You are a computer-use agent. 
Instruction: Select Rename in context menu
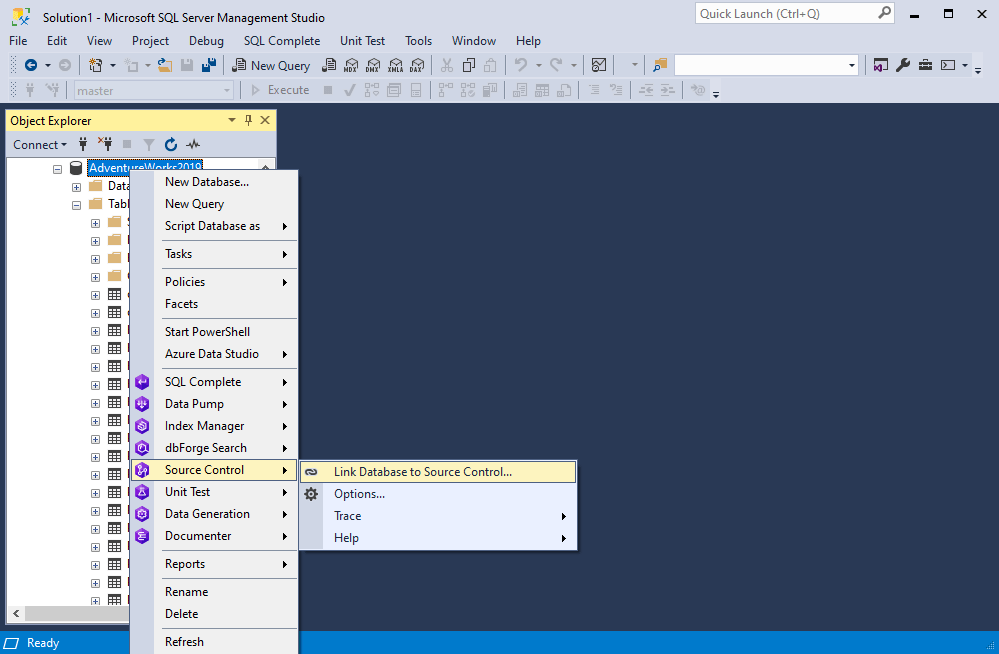click(x=213, y=592)
